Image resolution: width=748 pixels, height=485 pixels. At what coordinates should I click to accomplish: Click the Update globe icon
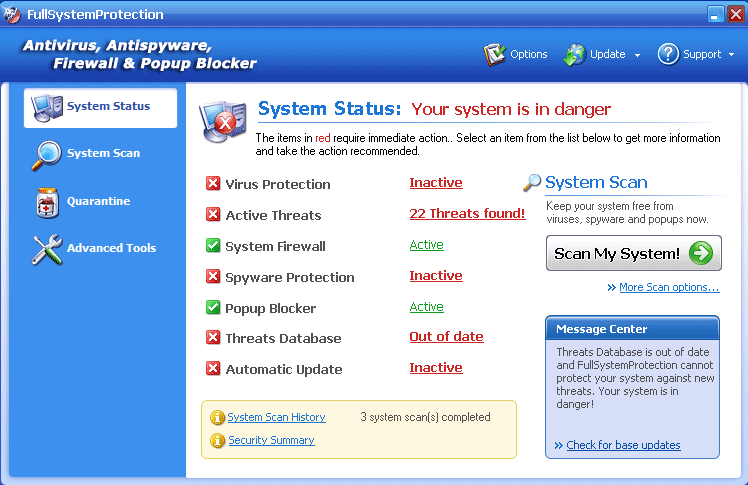pyautogui.click(x=575, y=54)
